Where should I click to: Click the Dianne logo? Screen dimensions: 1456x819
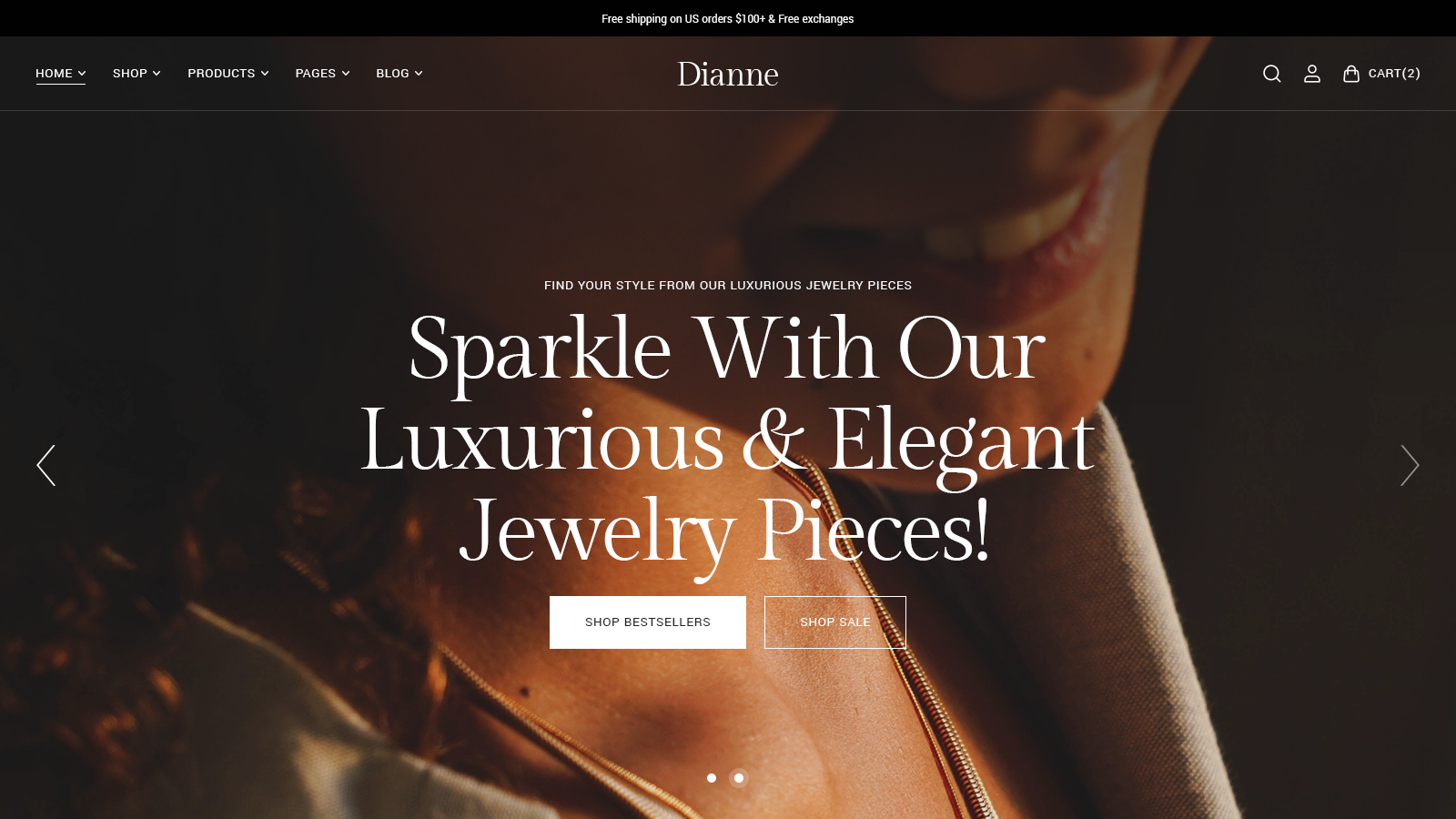pos(728,74)
